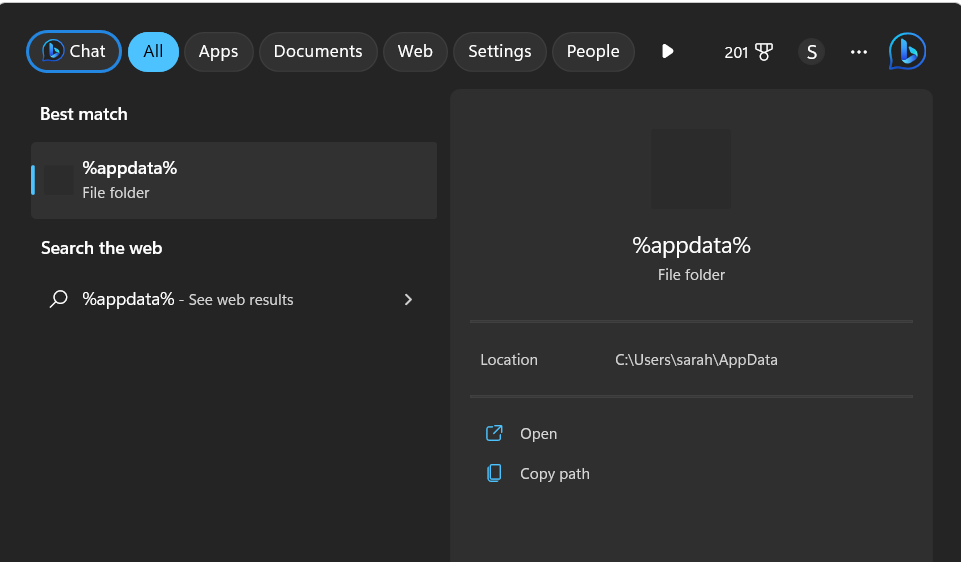Click the Open action's arrow icon
The image size is (961, 562).
[494, 433]
